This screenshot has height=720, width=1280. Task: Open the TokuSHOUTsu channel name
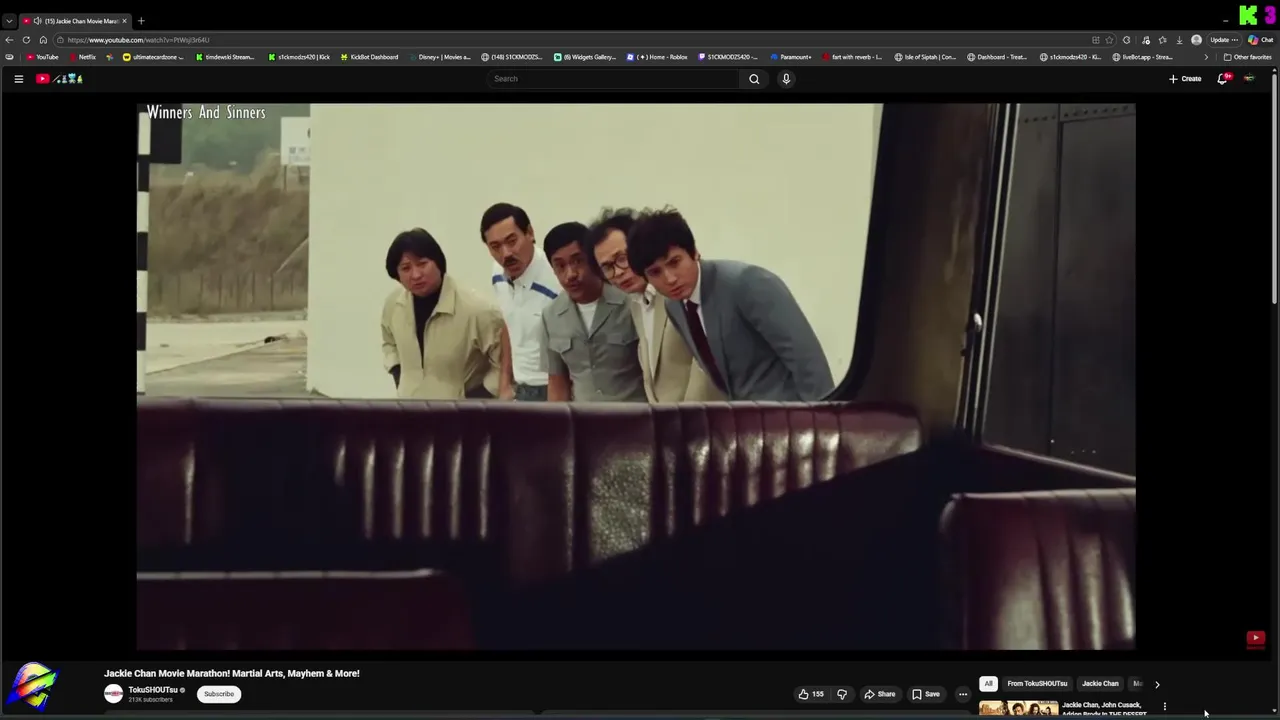pos(152,690)
